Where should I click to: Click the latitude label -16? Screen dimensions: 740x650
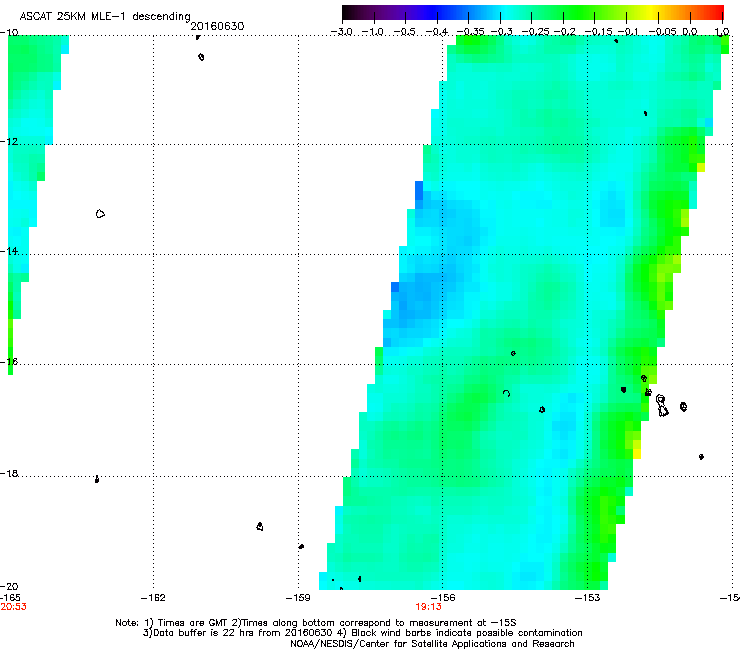(9, 362)
